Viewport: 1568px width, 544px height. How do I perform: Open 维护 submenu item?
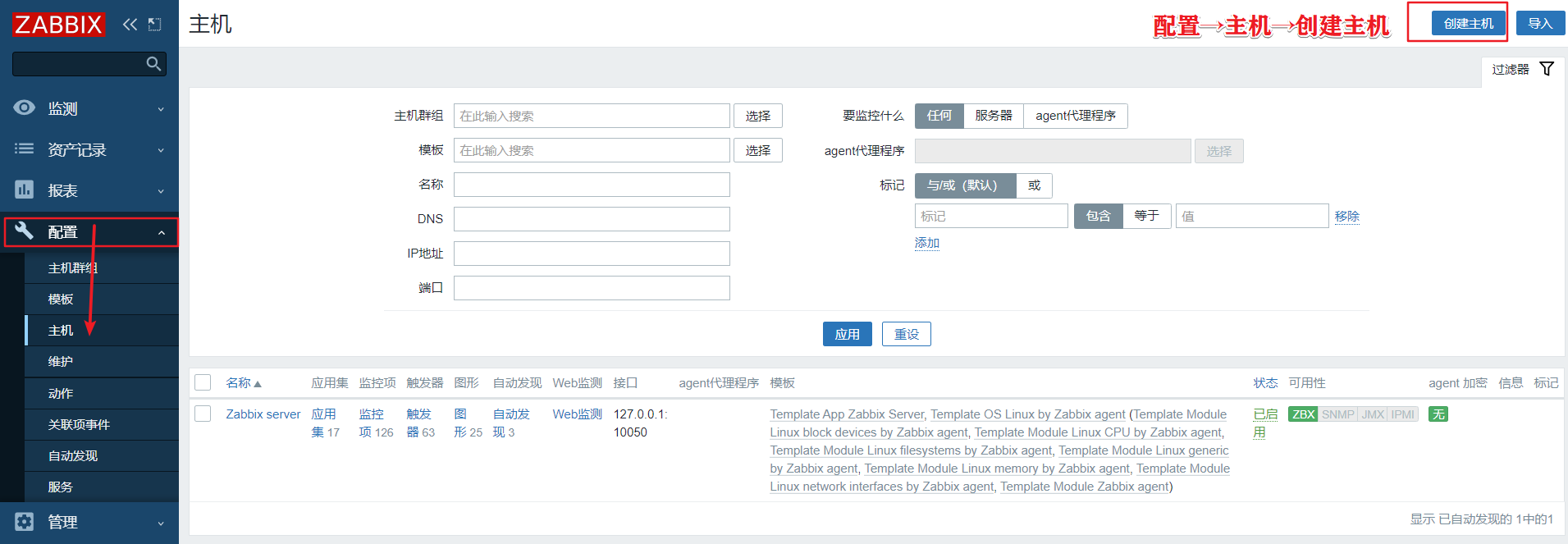pos(102,362)
